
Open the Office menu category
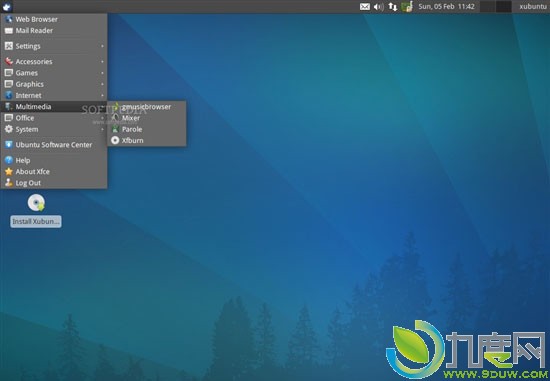pyautogui.click(x=54, y=118)
